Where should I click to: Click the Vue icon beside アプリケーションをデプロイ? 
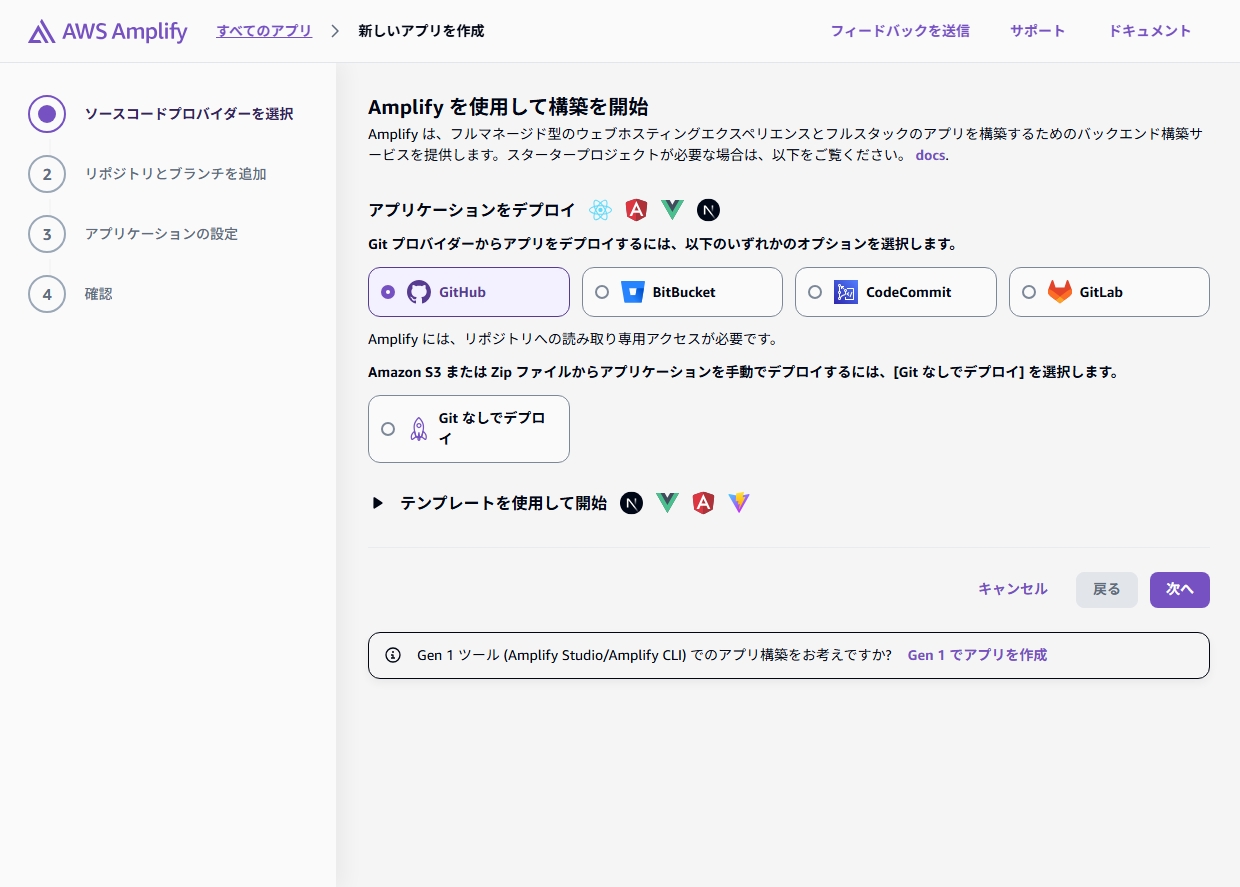pos(673,210)
